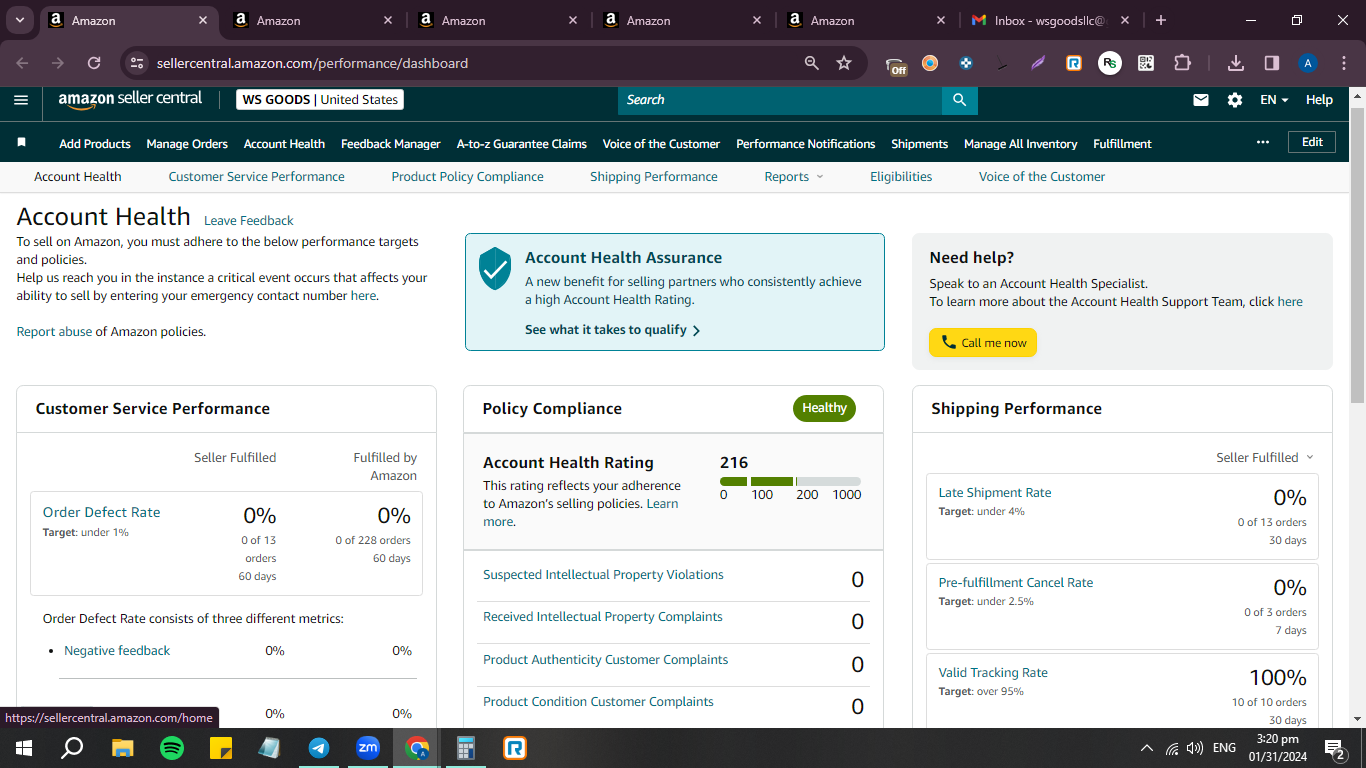Open the Chrome zoom magnifier icon in address bar
Screen dimensions: 1366x768
(x=812, y=63)
